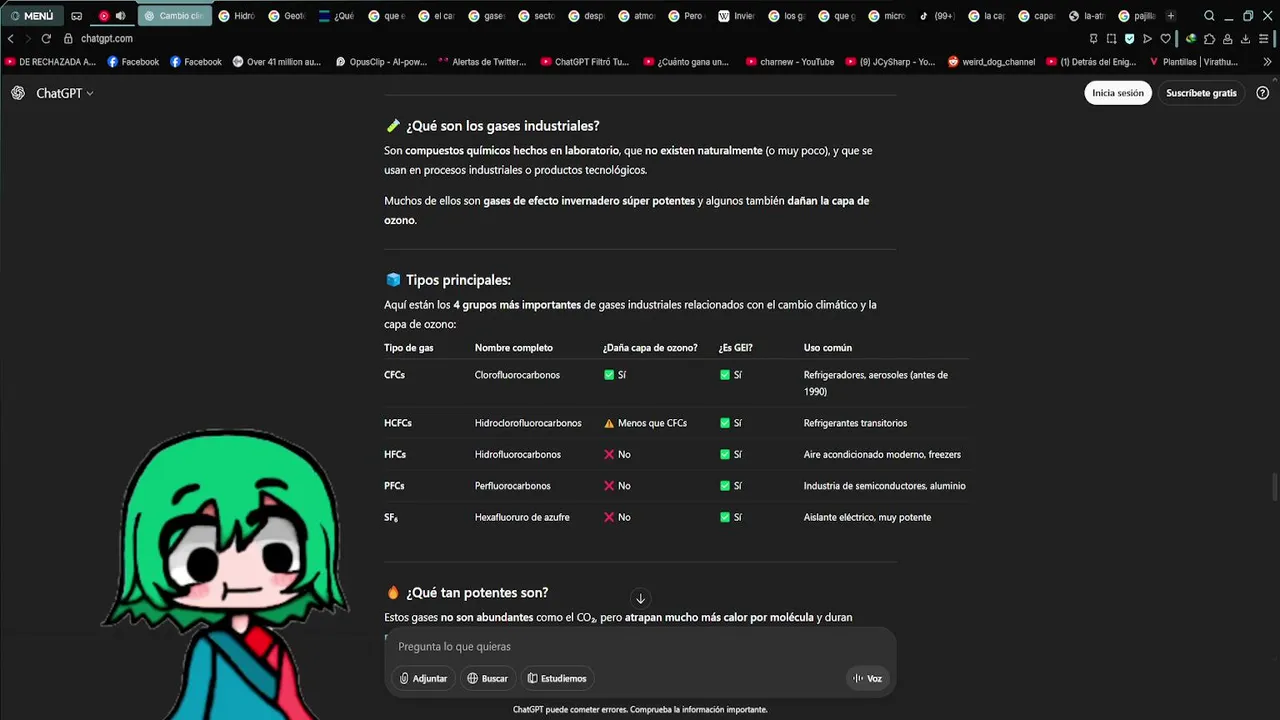Click the send/flow arrow icon
Screen dimensions: 1280x720
[x=1147, y=39]
